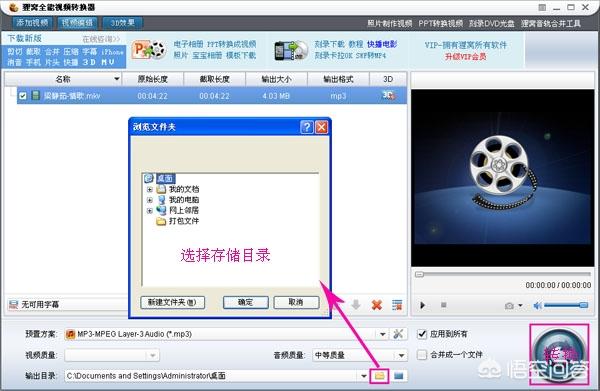This screenshot has height=391, width=600.
Task: Delete selected file with the red X
Action: pos(377,305)
